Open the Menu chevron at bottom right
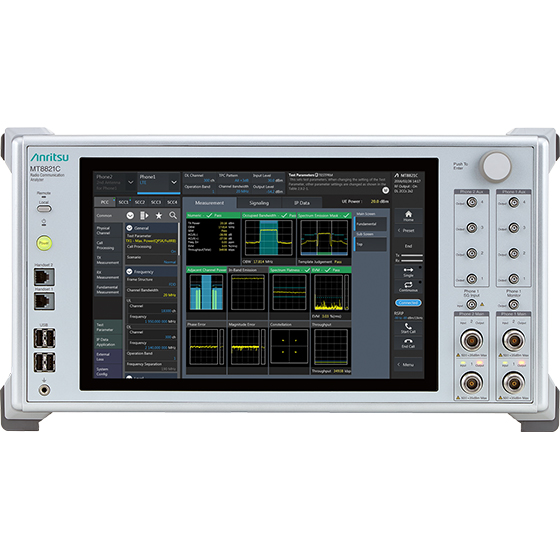 pos(408,365)
